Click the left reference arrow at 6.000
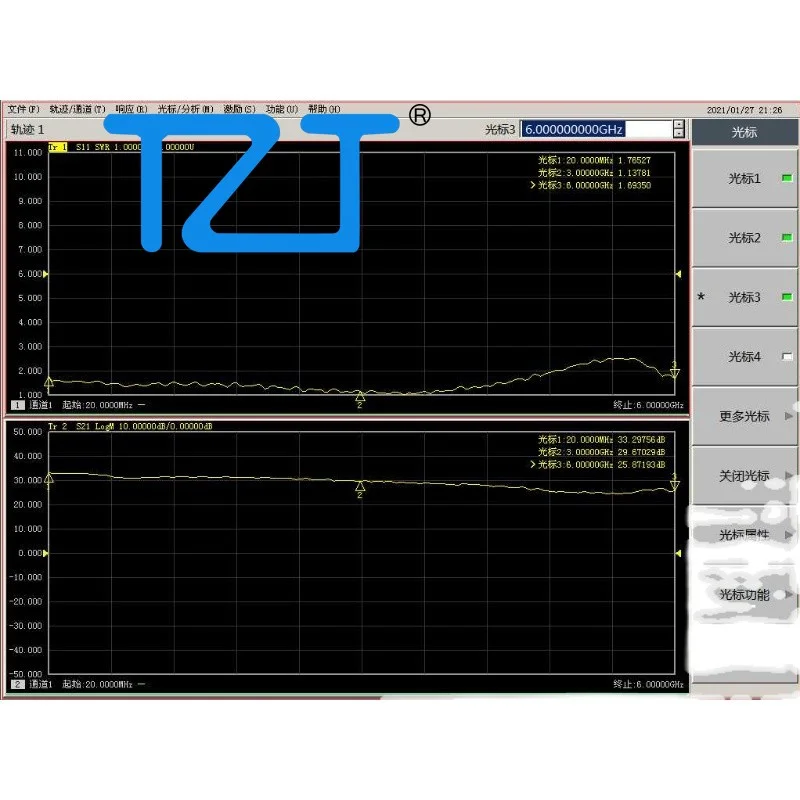 click(x=45, y=274)
